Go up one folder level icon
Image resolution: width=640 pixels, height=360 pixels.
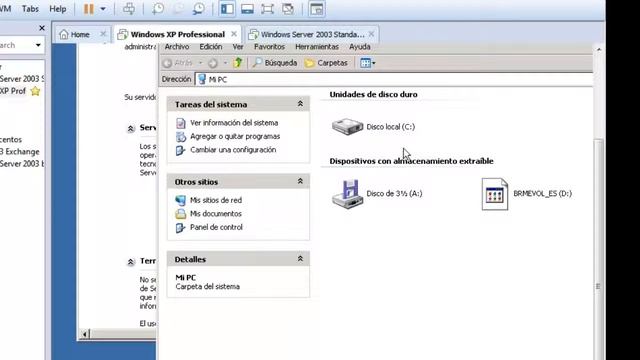pyautogui.click(x=238, y=62)
